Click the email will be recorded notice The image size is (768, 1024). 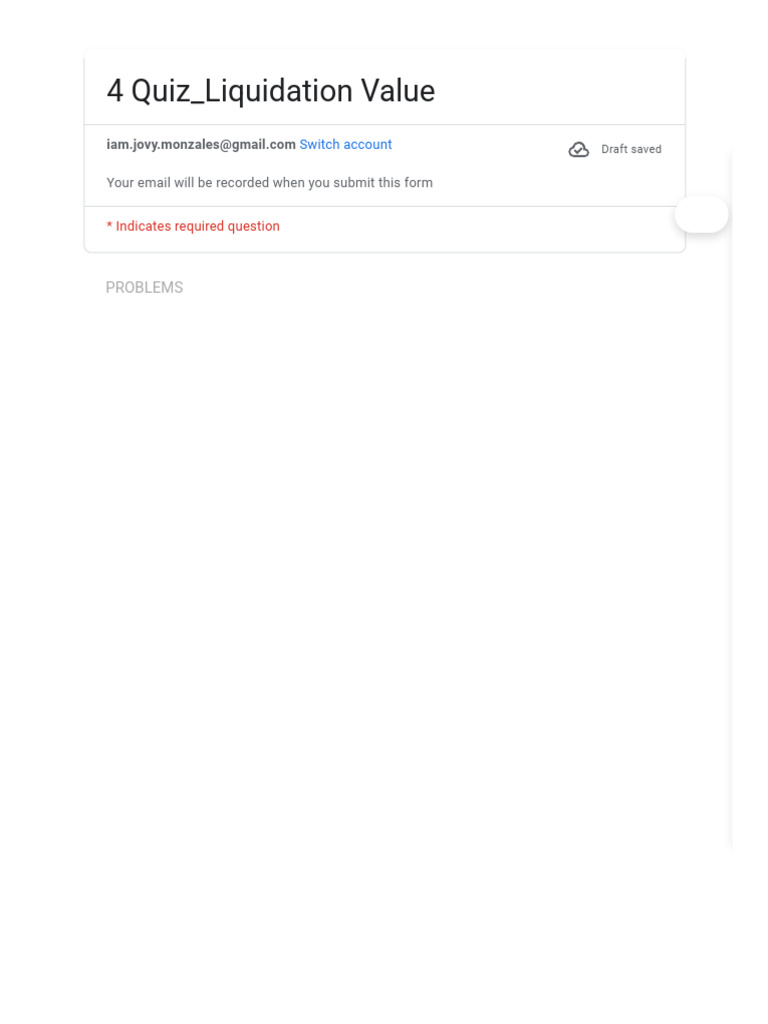click(269, 183)
